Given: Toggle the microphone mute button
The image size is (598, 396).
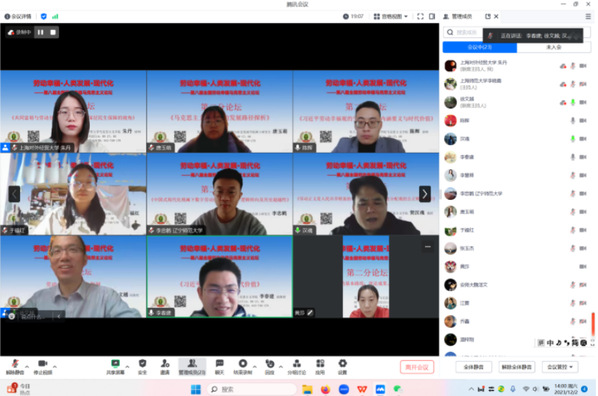Looking at the screenshot, I should click(15, 367).
